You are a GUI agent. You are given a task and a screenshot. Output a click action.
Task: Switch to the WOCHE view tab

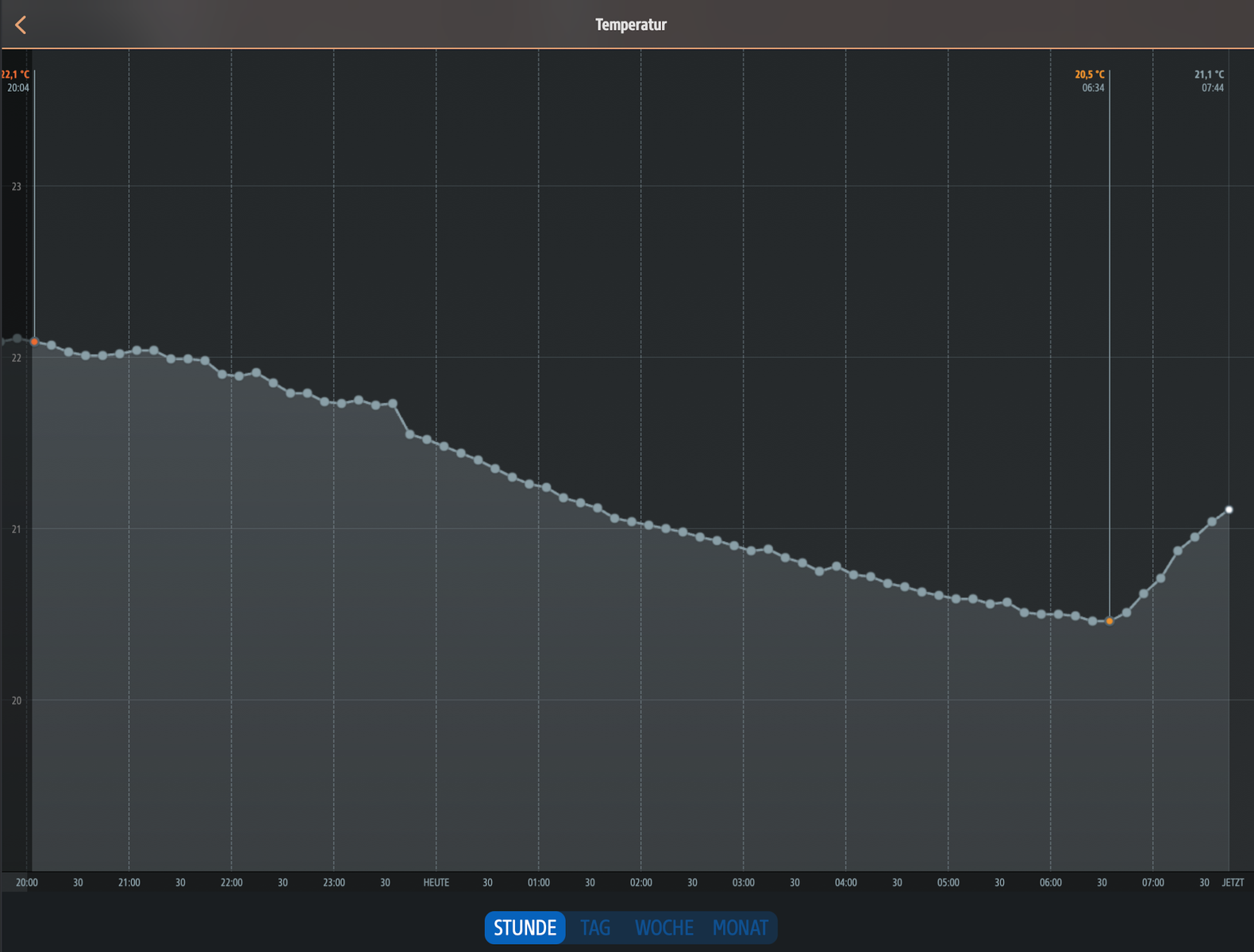coord(664,927)
